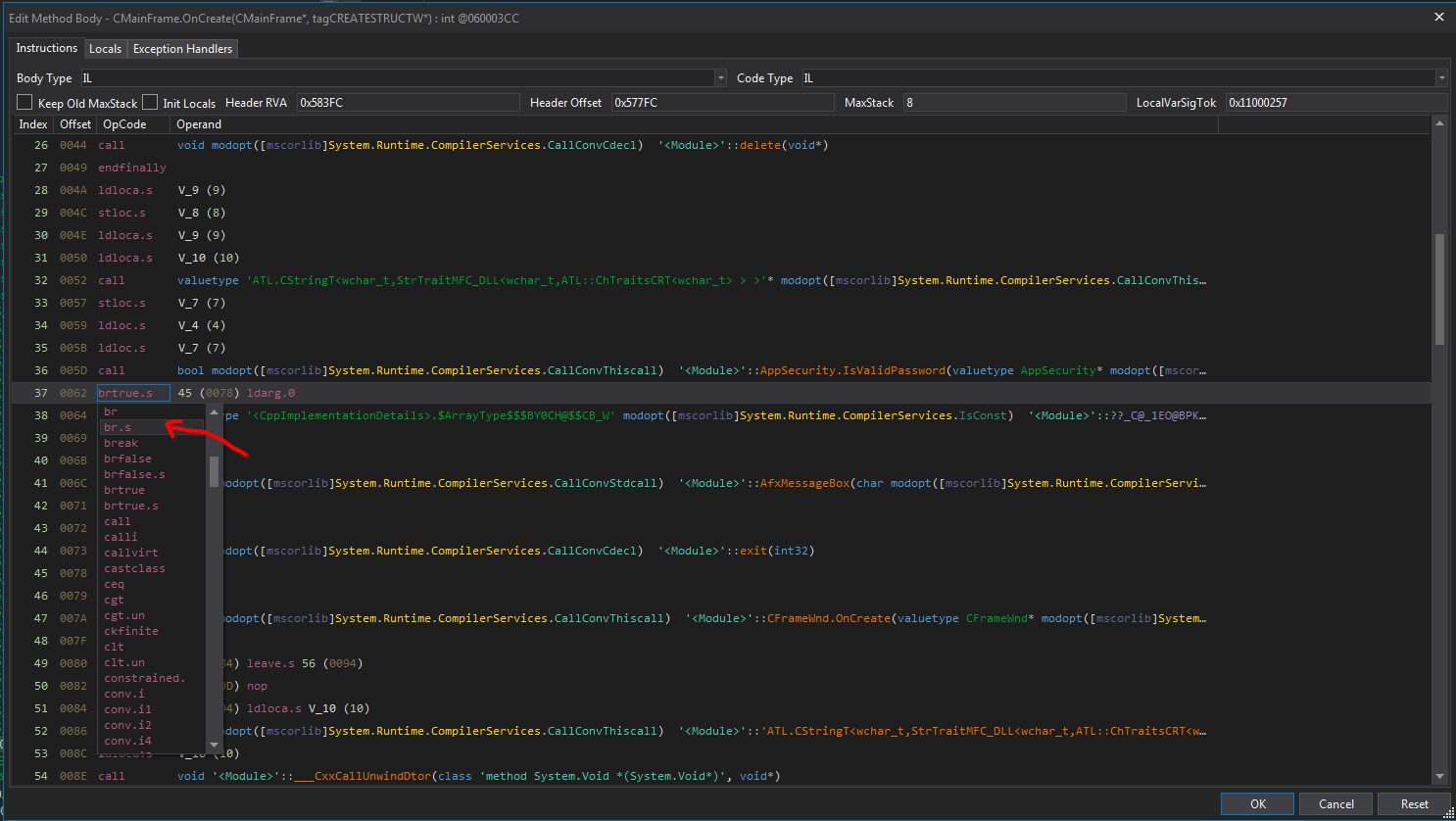Select row 27 endfinally instruction

click(x=720, y=168)
